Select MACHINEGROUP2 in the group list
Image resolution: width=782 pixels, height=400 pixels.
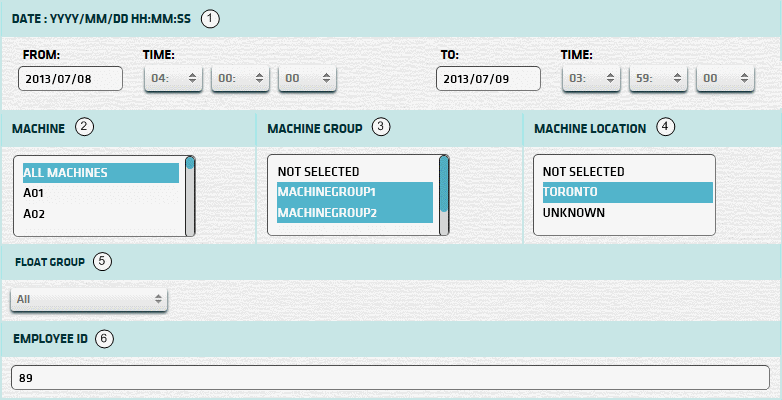[350, 213]
